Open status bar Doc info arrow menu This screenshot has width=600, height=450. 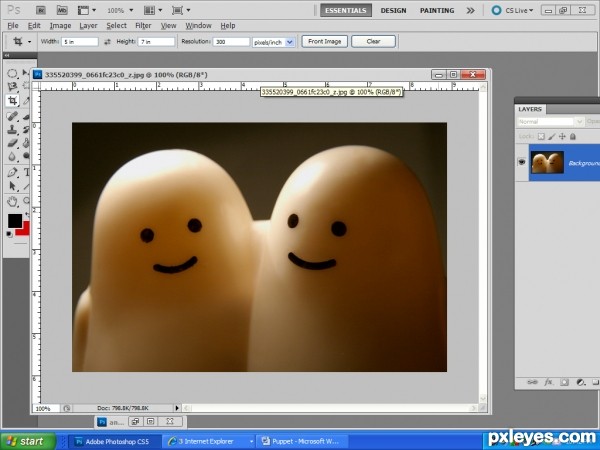point(177,408)
